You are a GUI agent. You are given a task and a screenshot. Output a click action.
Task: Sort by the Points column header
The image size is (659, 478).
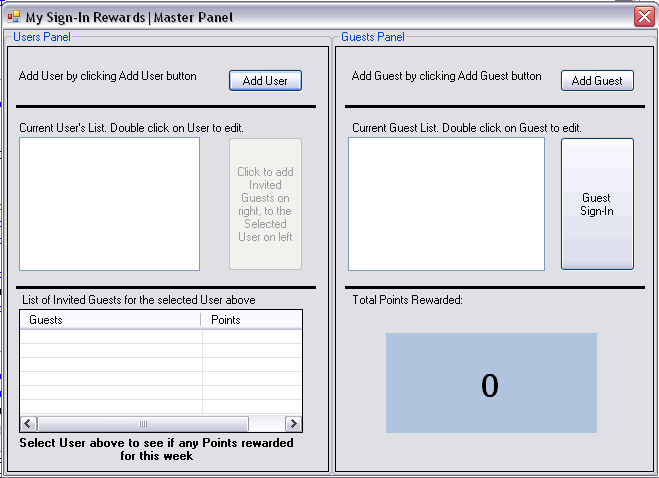tap(251, 320)
